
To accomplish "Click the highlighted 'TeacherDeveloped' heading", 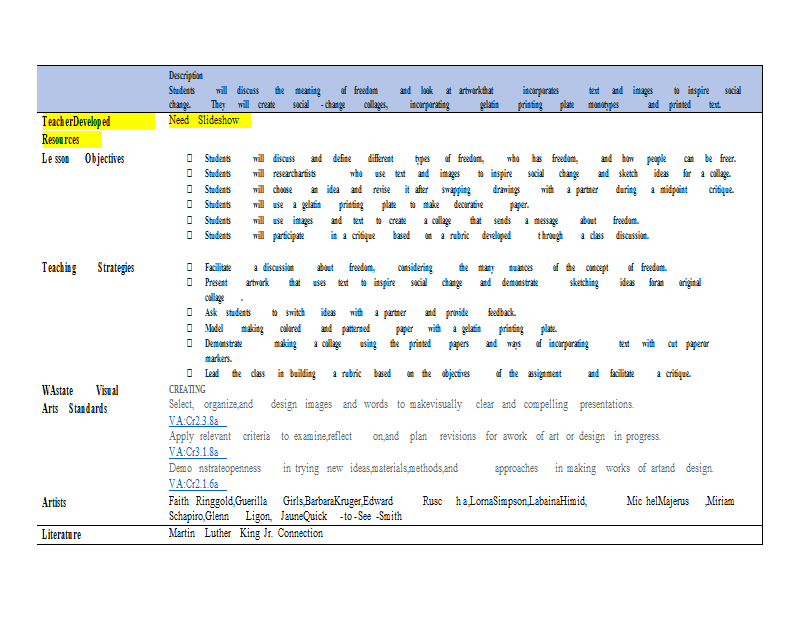I will pos(76,121).
